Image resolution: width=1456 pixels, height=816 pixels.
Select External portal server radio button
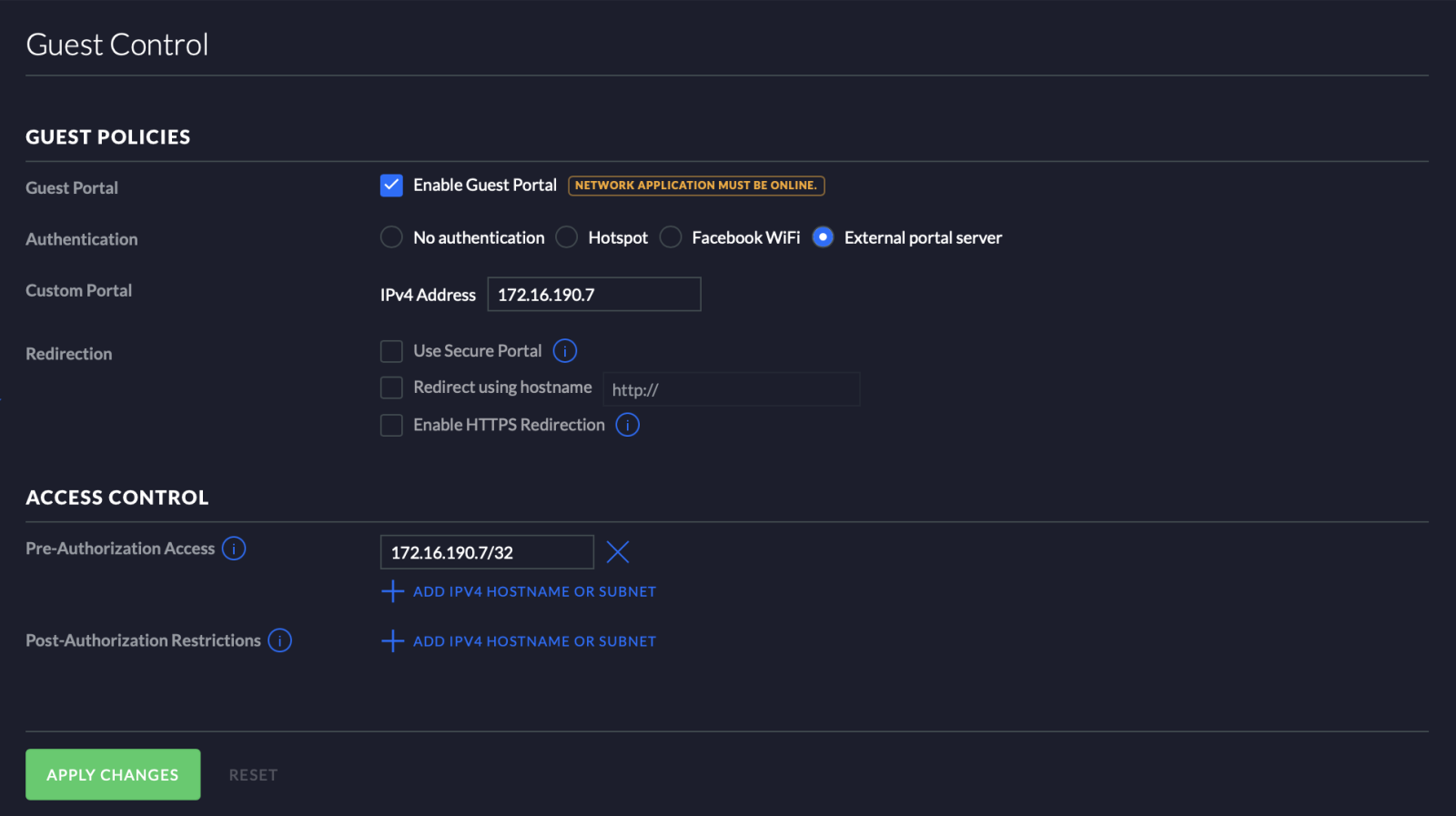[x=823, y=237]
